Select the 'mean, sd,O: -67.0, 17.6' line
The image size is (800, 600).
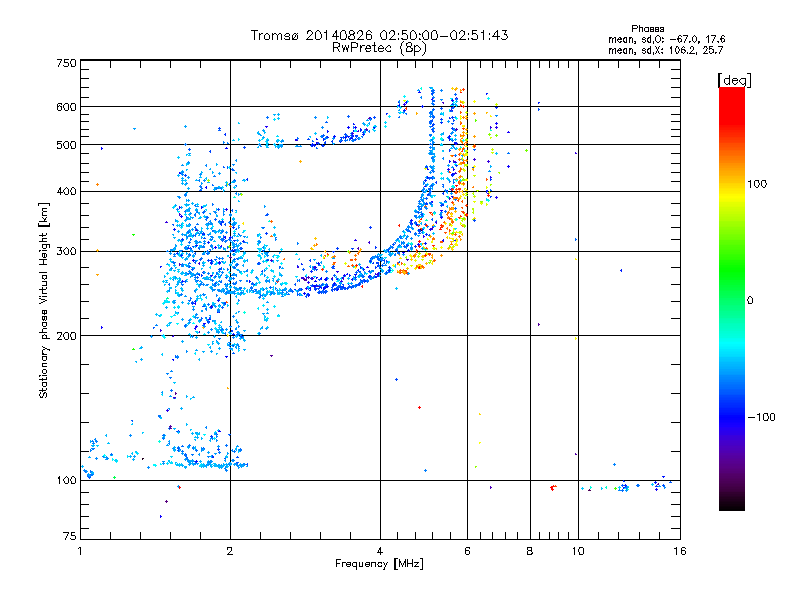[666, 39]
